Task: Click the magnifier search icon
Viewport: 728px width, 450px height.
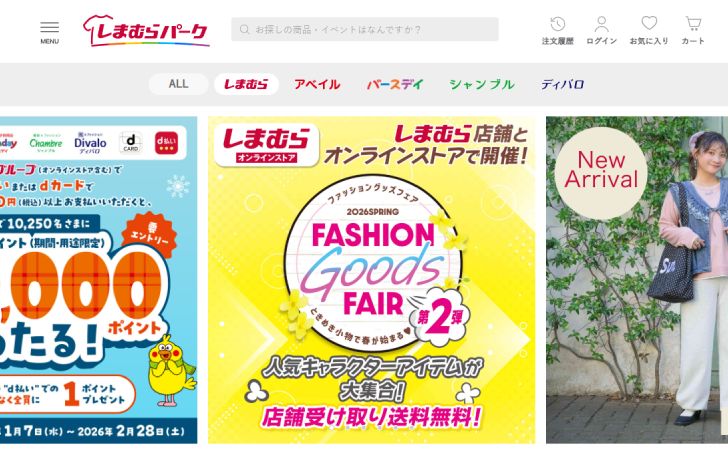Action: coord(244,30)
